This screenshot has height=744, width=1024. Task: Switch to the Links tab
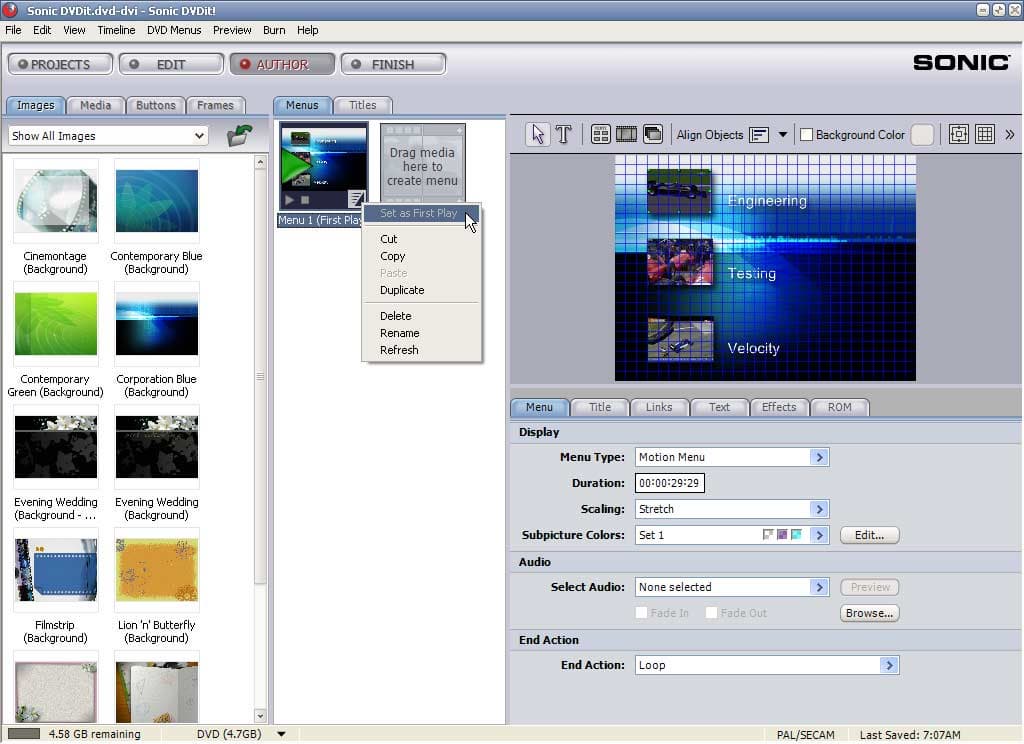(x=659, y=407)
